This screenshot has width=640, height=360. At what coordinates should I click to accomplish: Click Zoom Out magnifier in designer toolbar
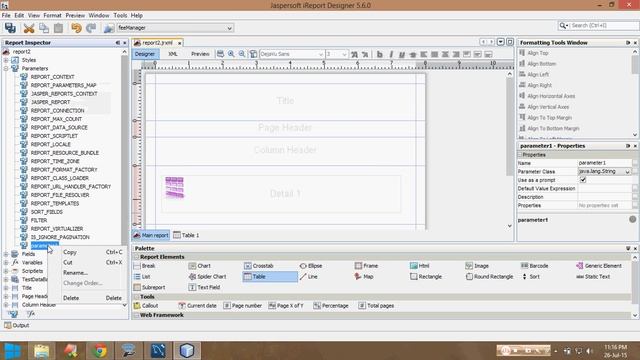click(x=242, y=54)
